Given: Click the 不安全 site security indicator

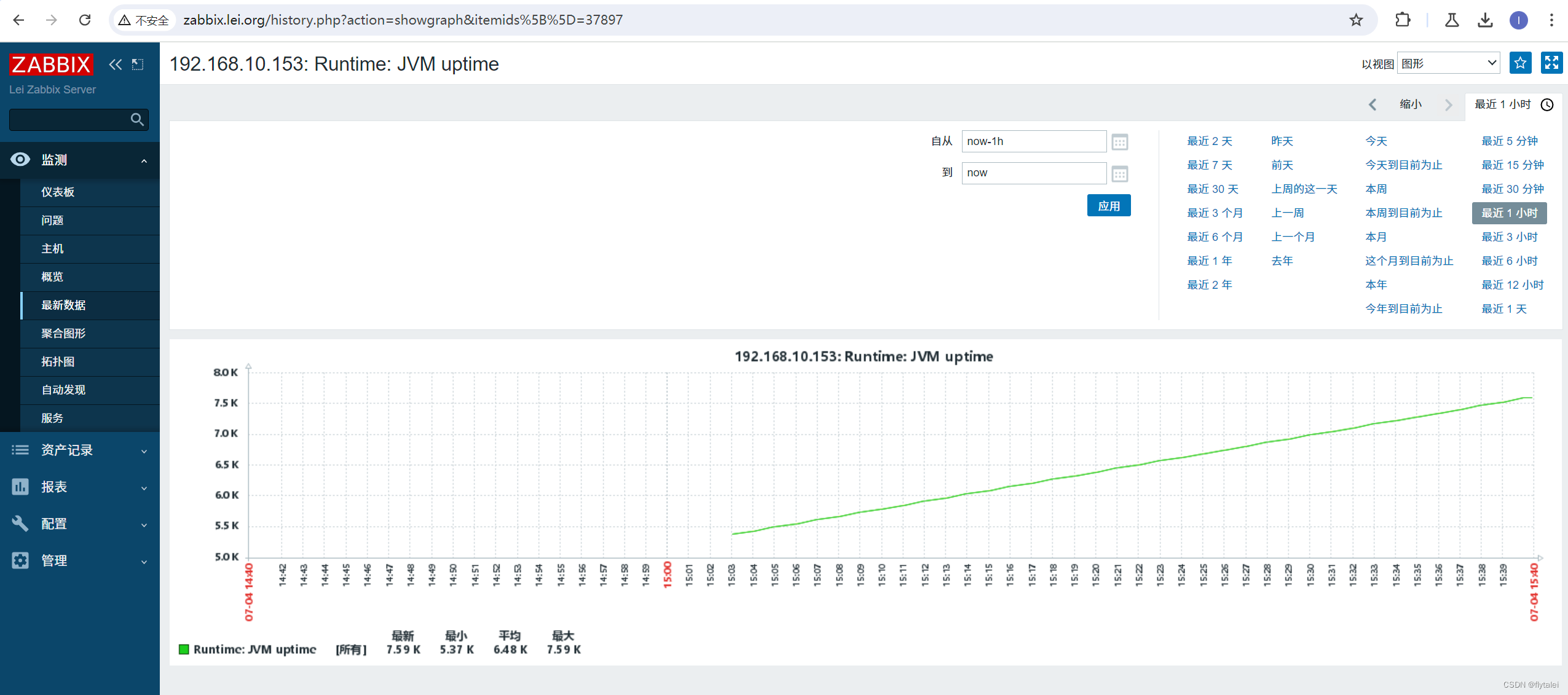Looking at the screenshot, I should 144,20.
